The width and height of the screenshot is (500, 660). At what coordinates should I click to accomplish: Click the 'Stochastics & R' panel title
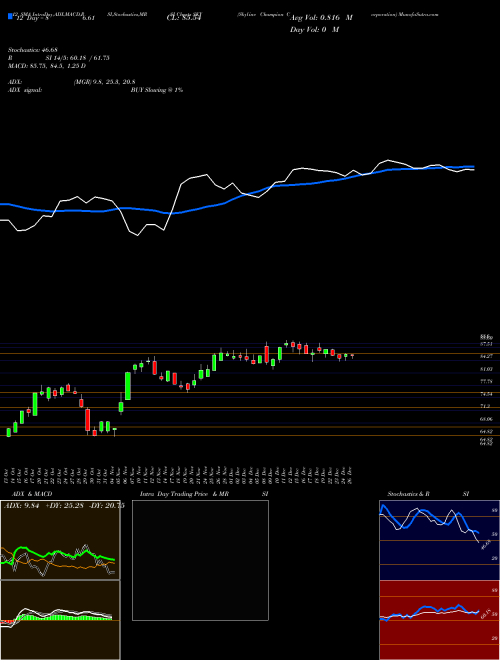click(409, 494)
